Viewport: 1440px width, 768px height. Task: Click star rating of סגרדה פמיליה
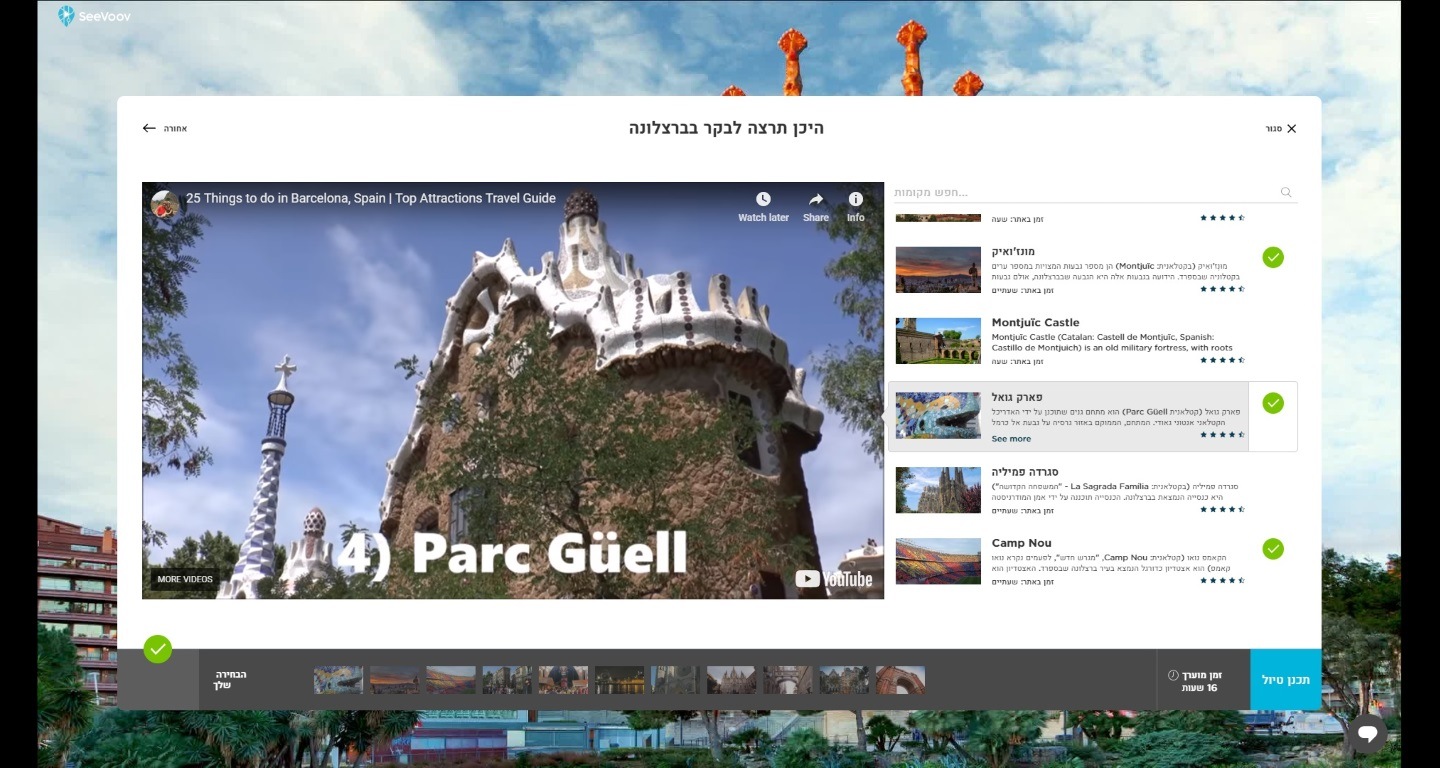click(x=1222, y=509)
